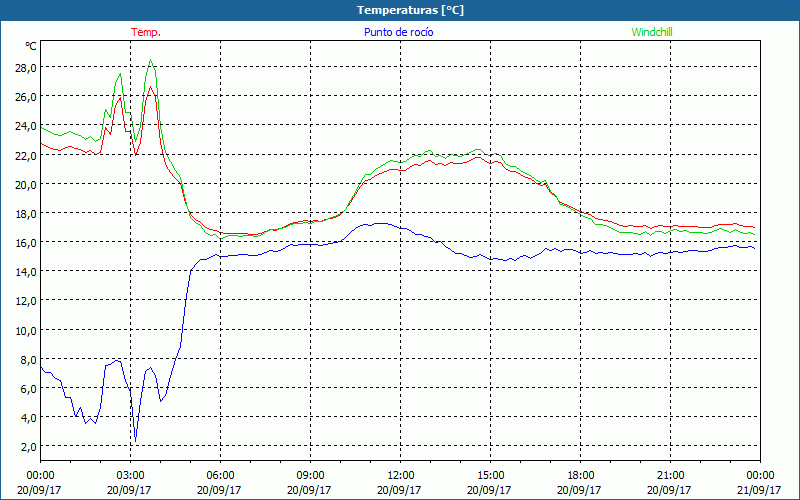Click the red temperature peak after 03:00
800x500 pixels.
[x=151, y=87]
